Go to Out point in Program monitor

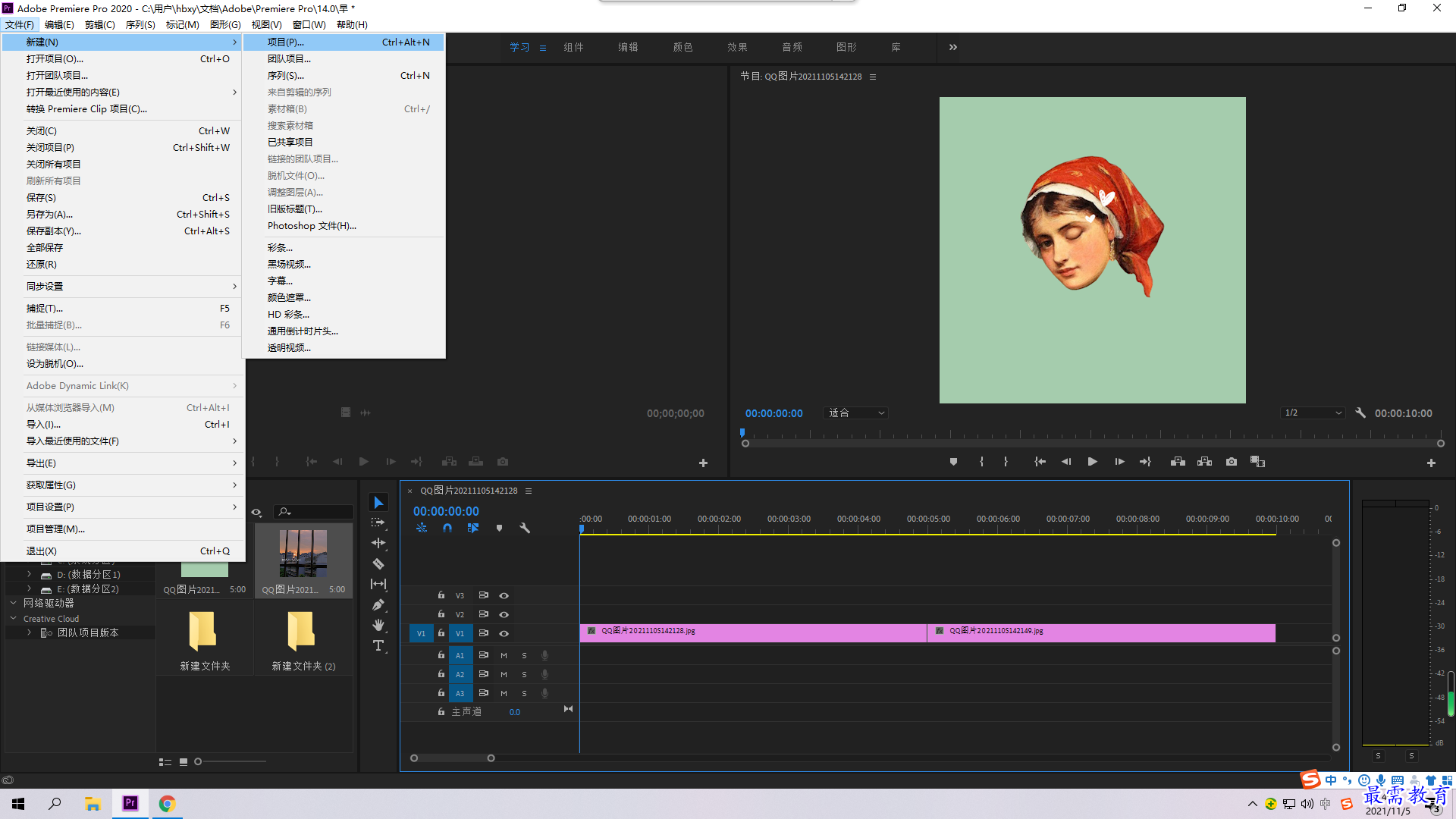tap(1145, 462)
